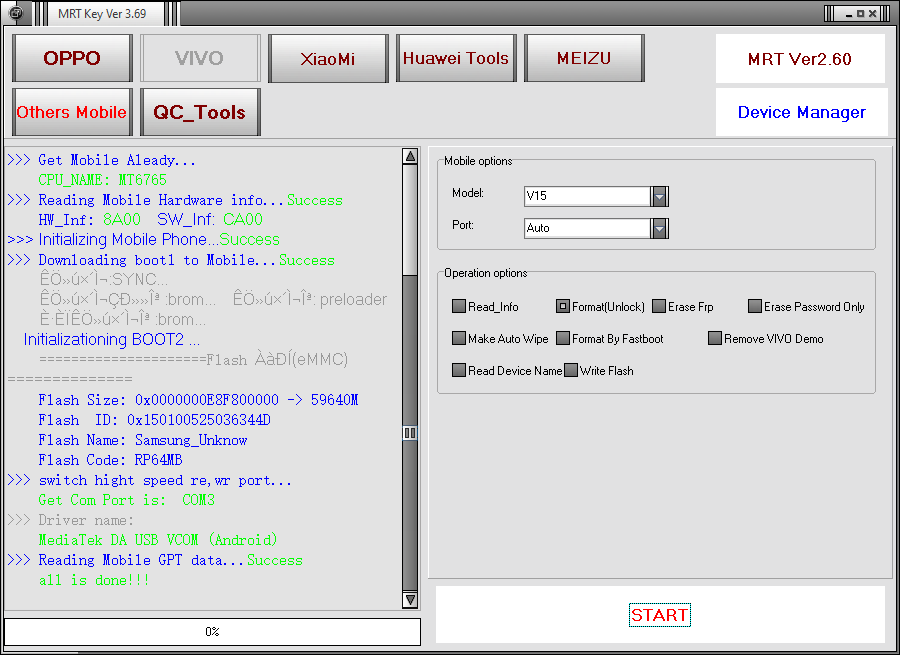The height and width of the screenshot is (655, 900).
Task: Click the 'CPU_NAME: MT6765' log line
Action: tap(102, 180)
